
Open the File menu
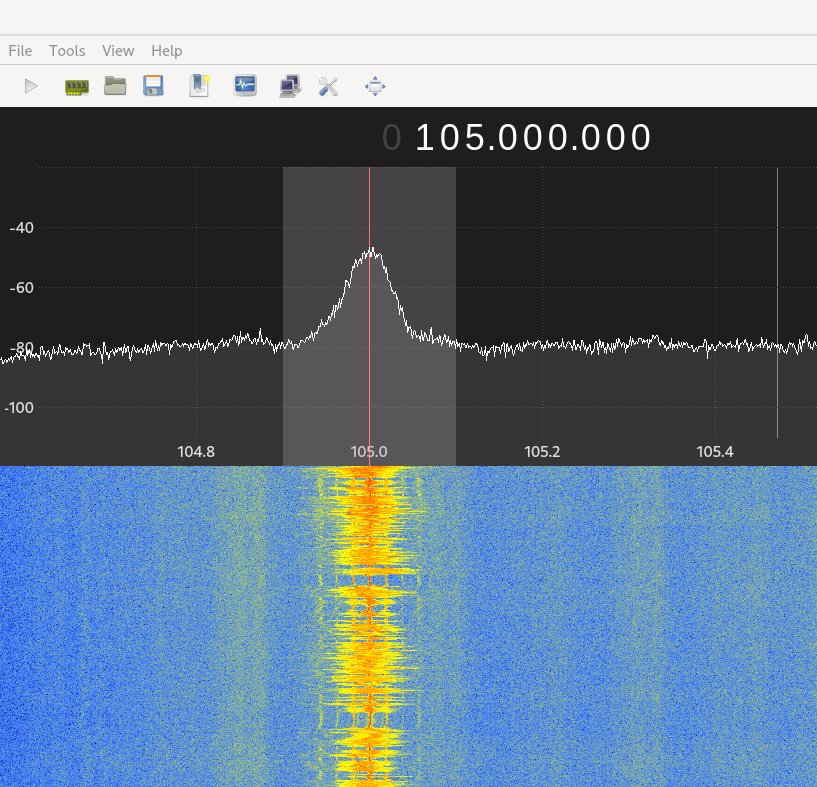pyautogui.click(x=20, y=50)
